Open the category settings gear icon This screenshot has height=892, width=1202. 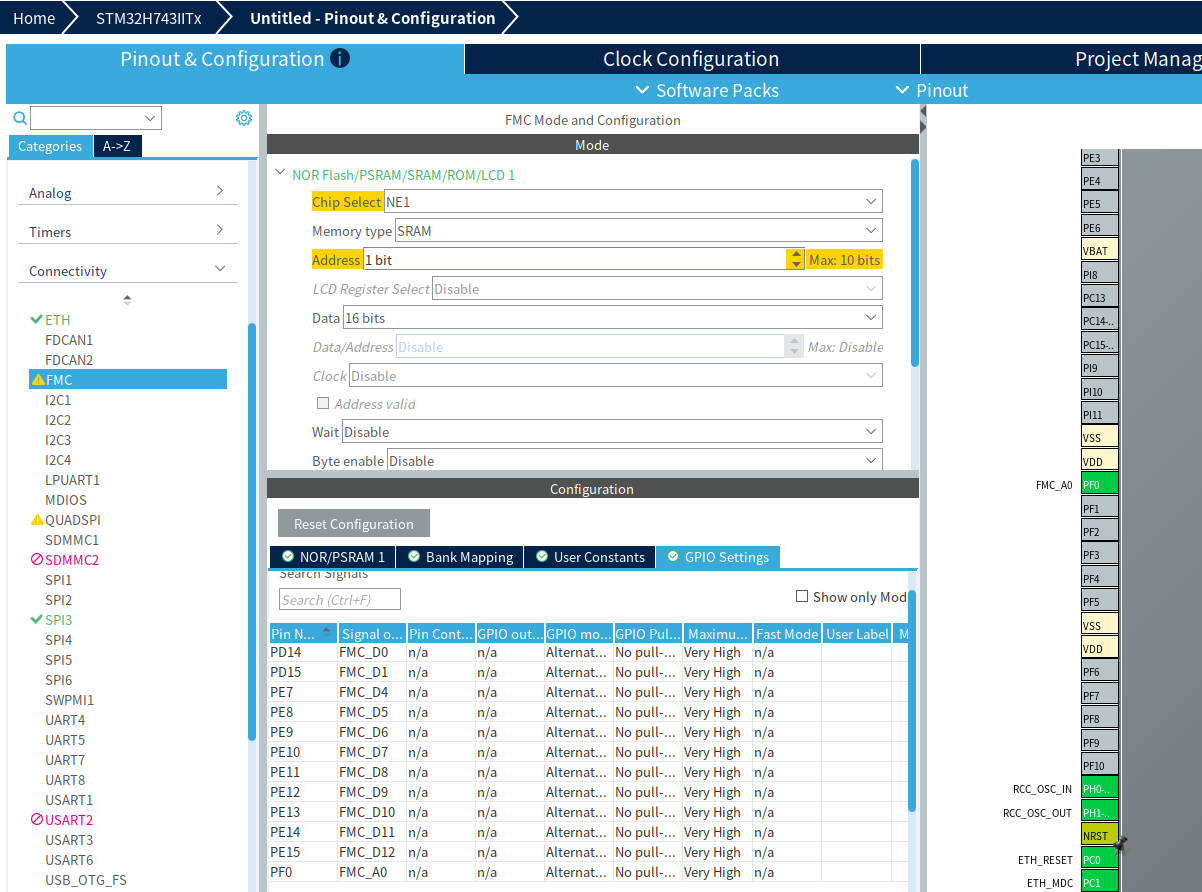click(x=244, y=118)
